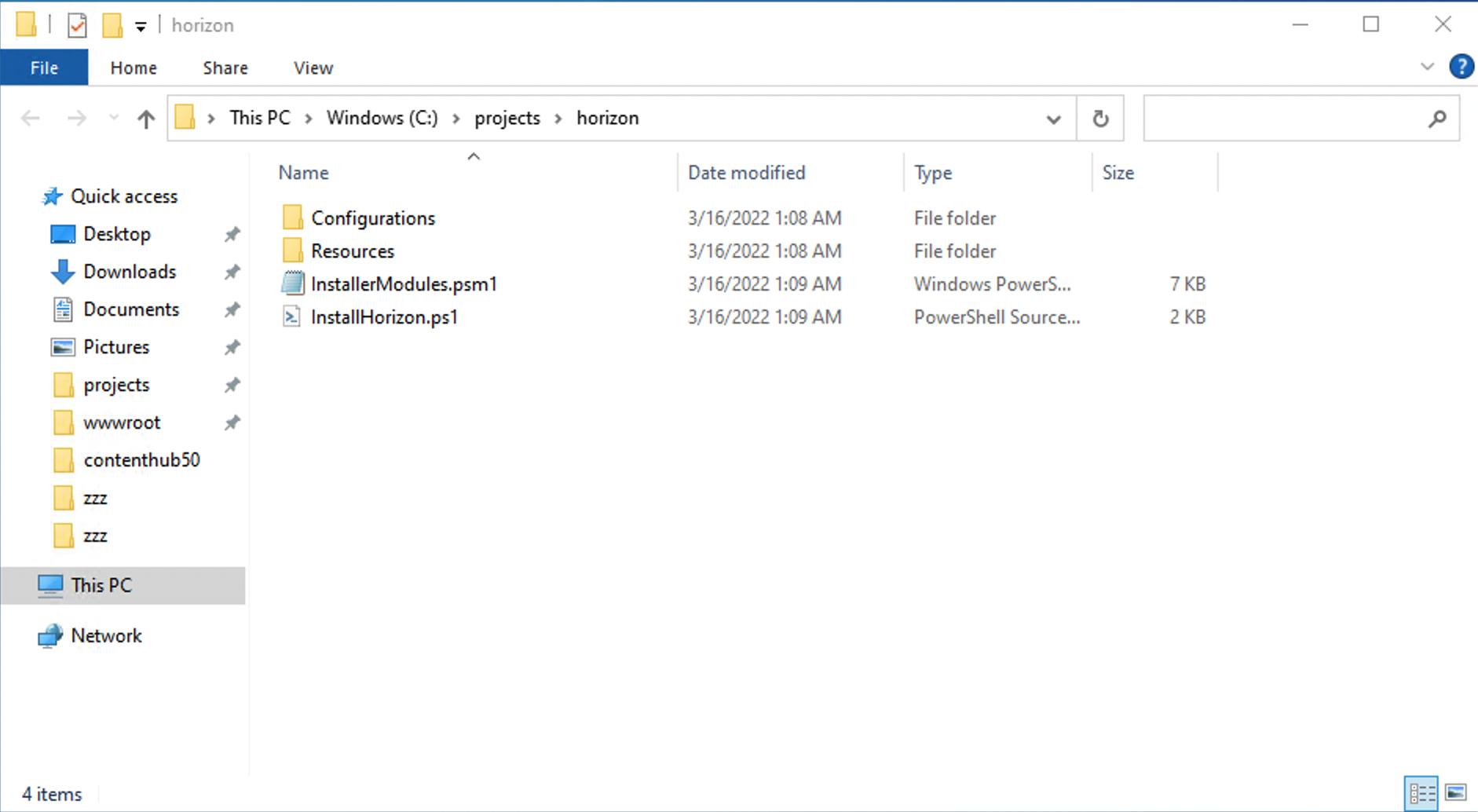Viewport: 1478px width, 812px height.
Task: Click the InstallHorizon.ps1 script icon
Action: pyautogui.click(x=292, y=316)
